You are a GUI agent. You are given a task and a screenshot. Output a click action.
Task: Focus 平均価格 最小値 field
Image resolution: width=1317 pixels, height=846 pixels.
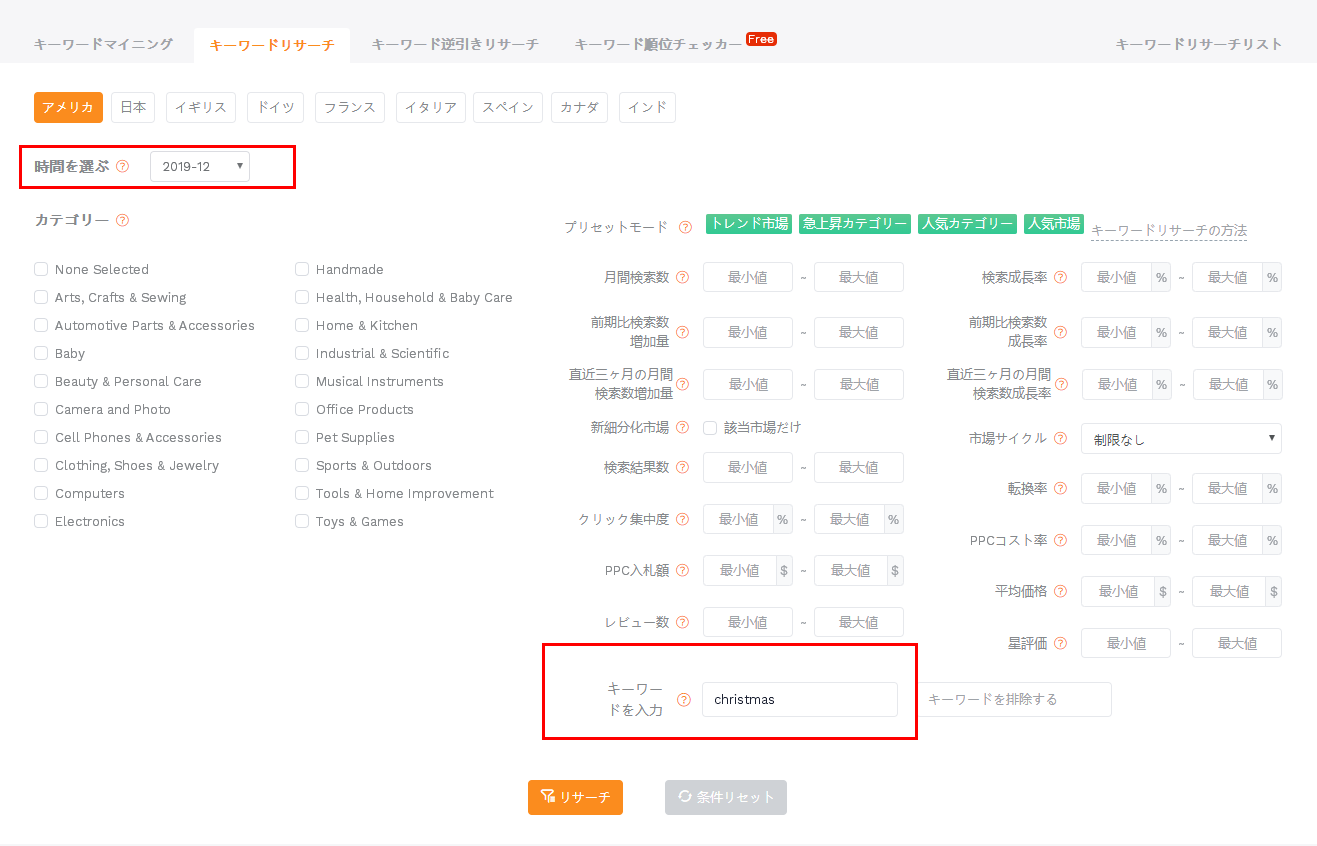tap(1118, 591)
